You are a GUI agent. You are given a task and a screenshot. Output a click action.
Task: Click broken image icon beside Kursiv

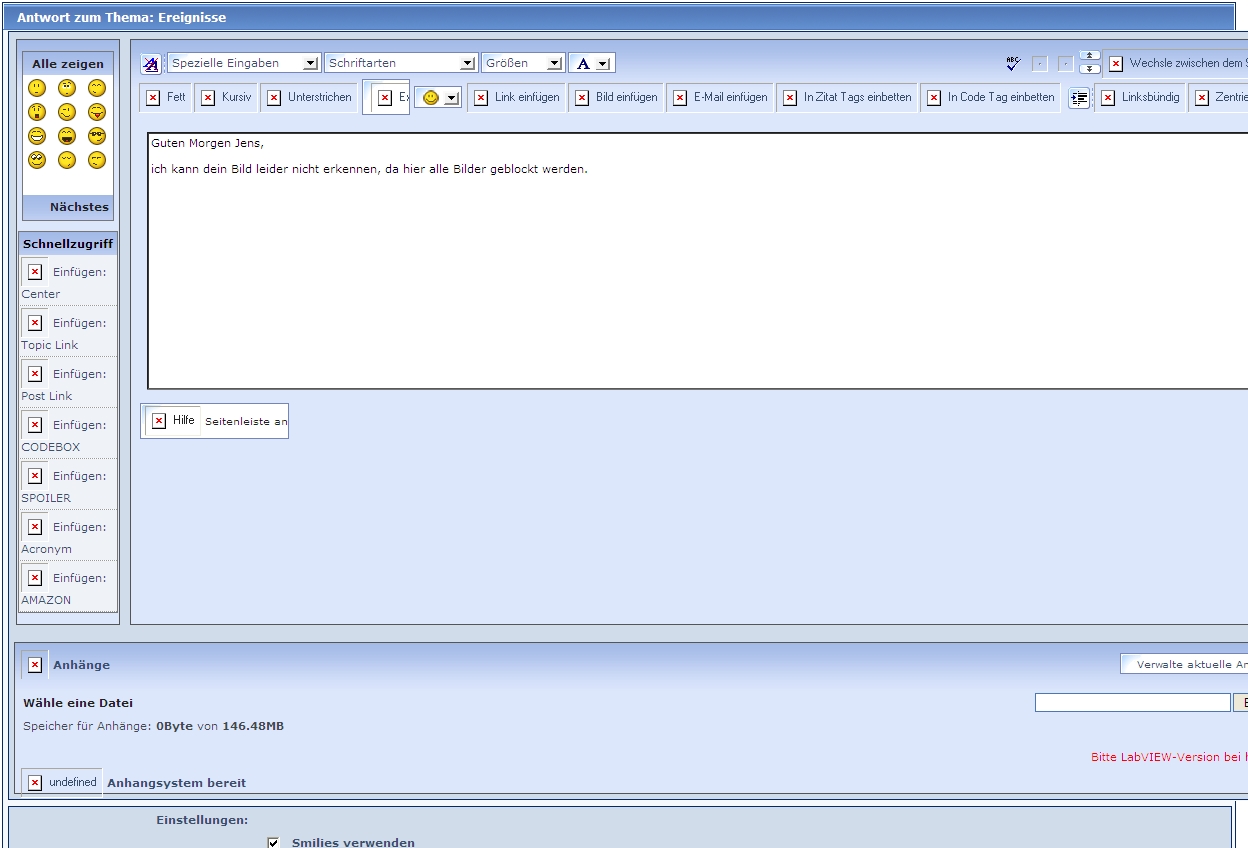tap(208, 98)
